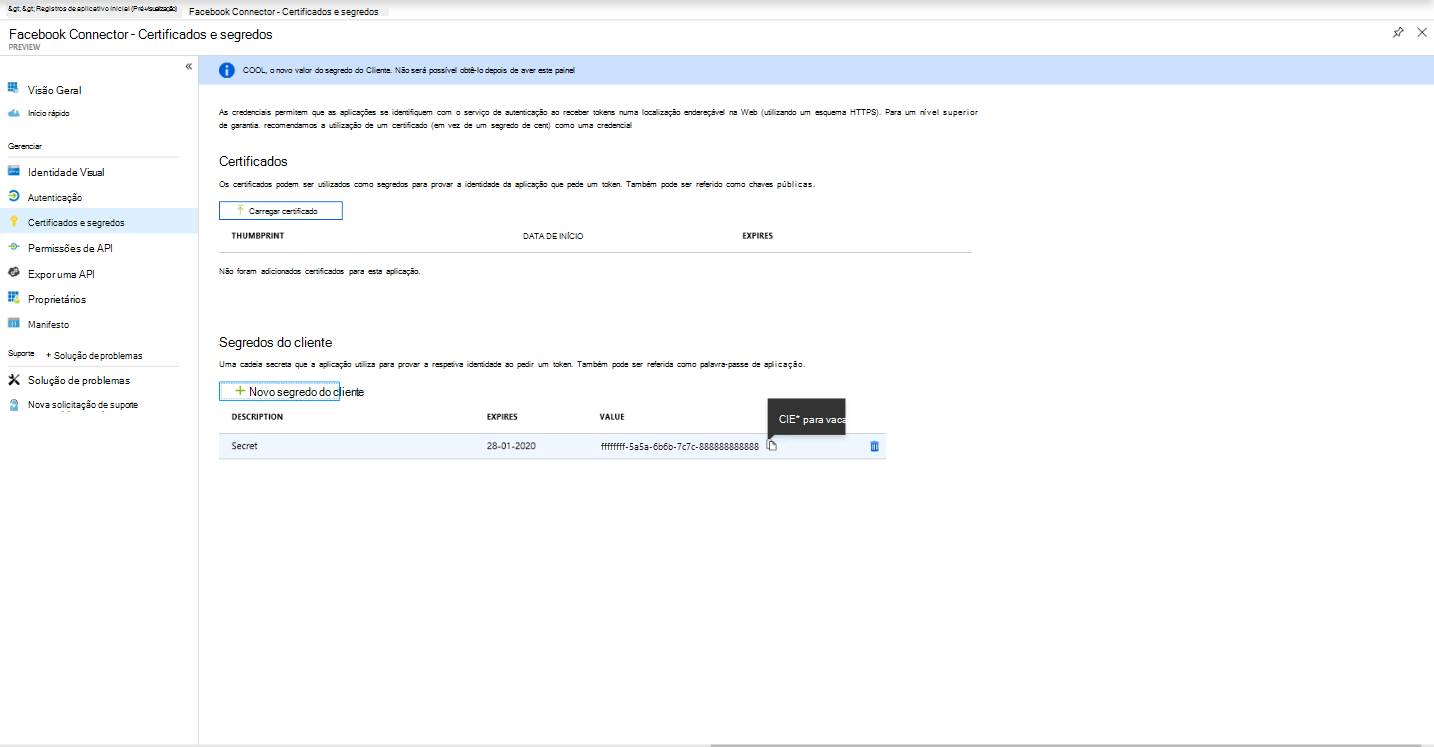The image size is (1434, 747).
Task: Click the wrench tools icon
Action: pyautogui.click(x=14, y=380)
